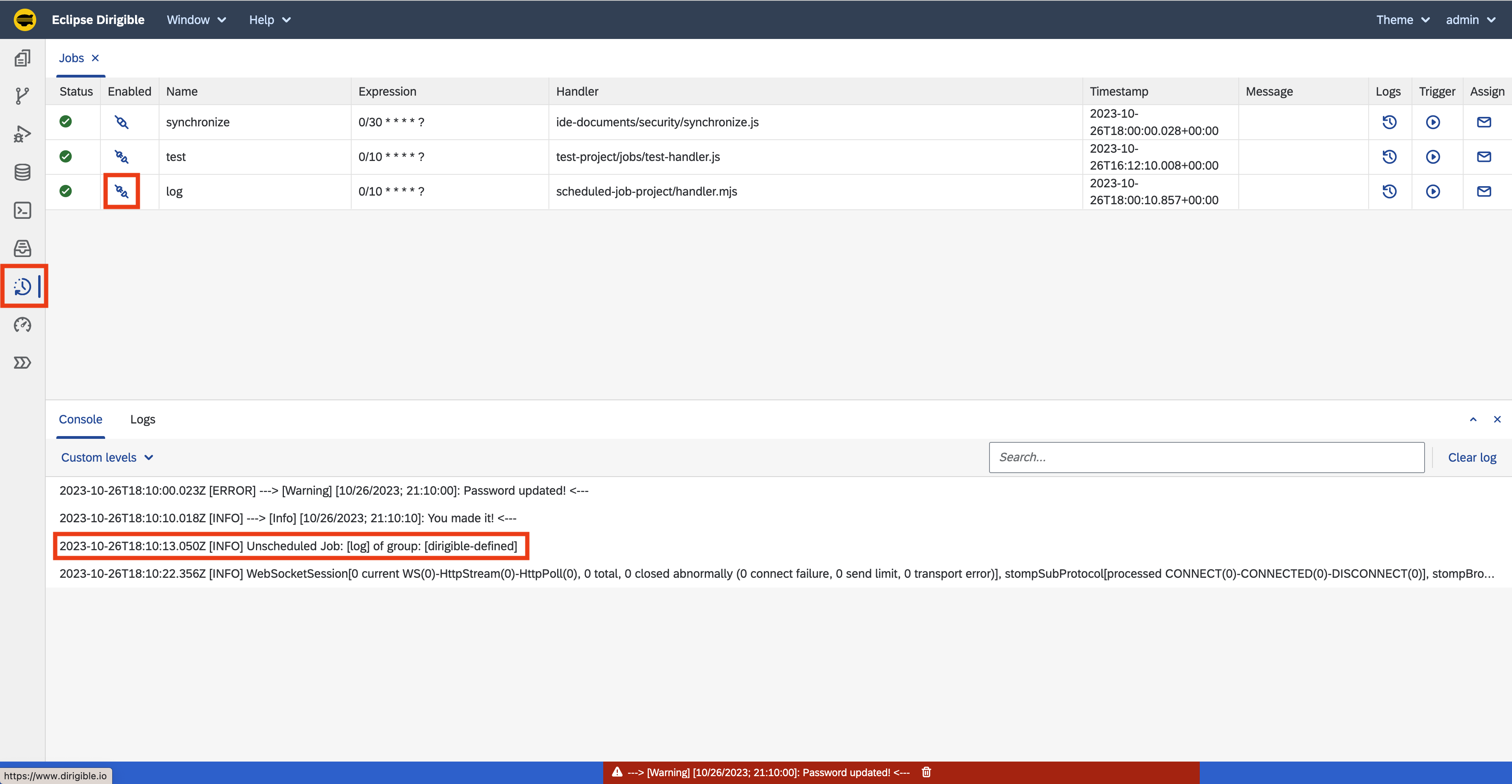Click the Search input field in console
Screen dimensions: 1512x784
tap(1207, 457)
